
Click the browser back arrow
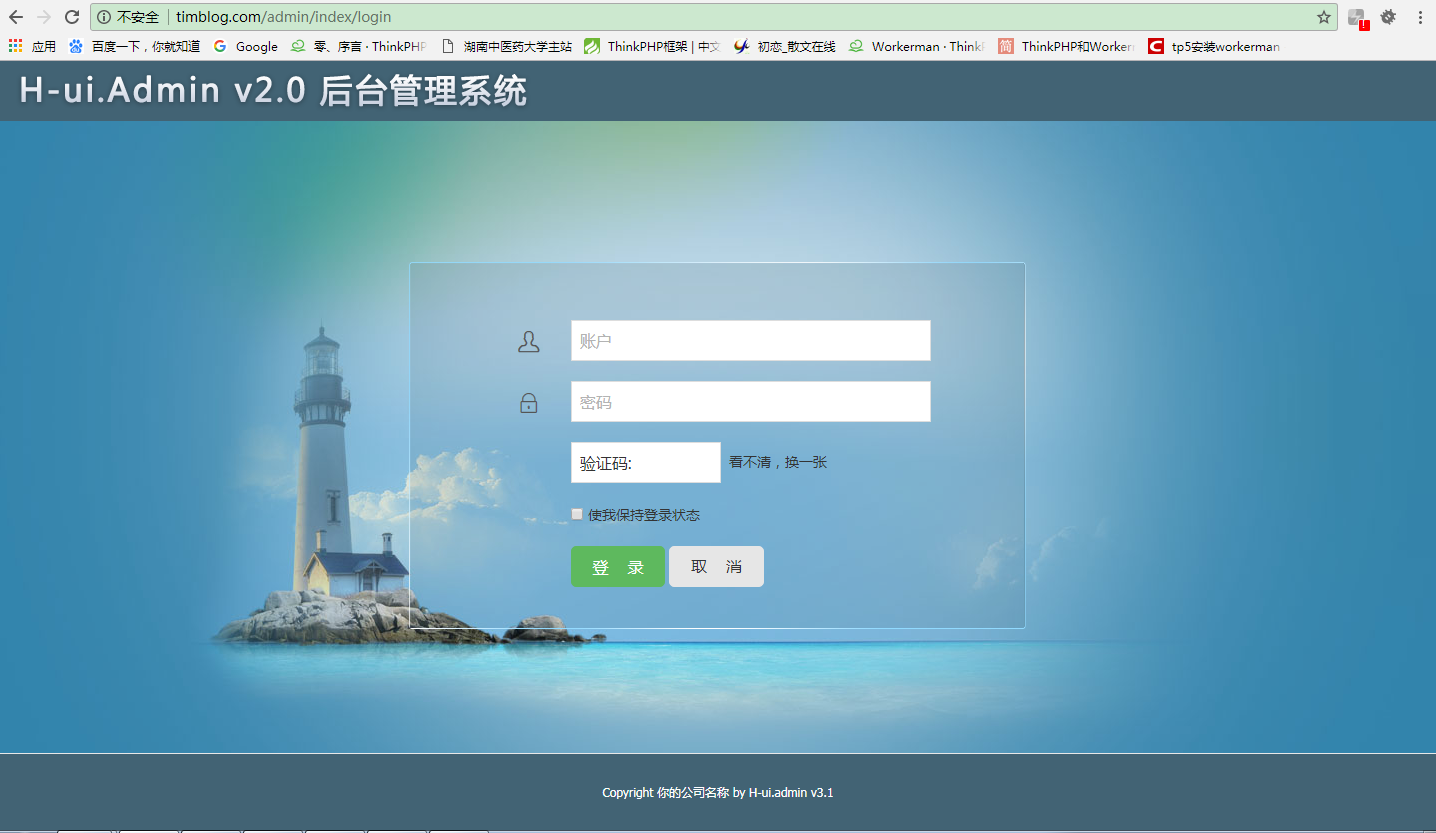click(x=16, y=17)
